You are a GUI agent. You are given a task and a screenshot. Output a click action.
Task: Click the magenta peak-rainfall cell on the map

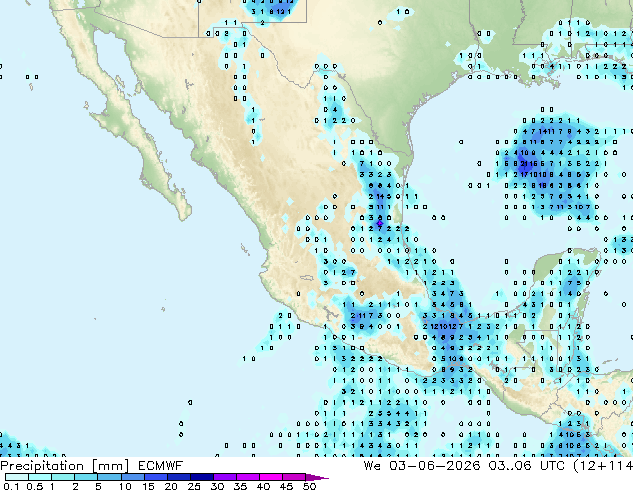(380, 223)
